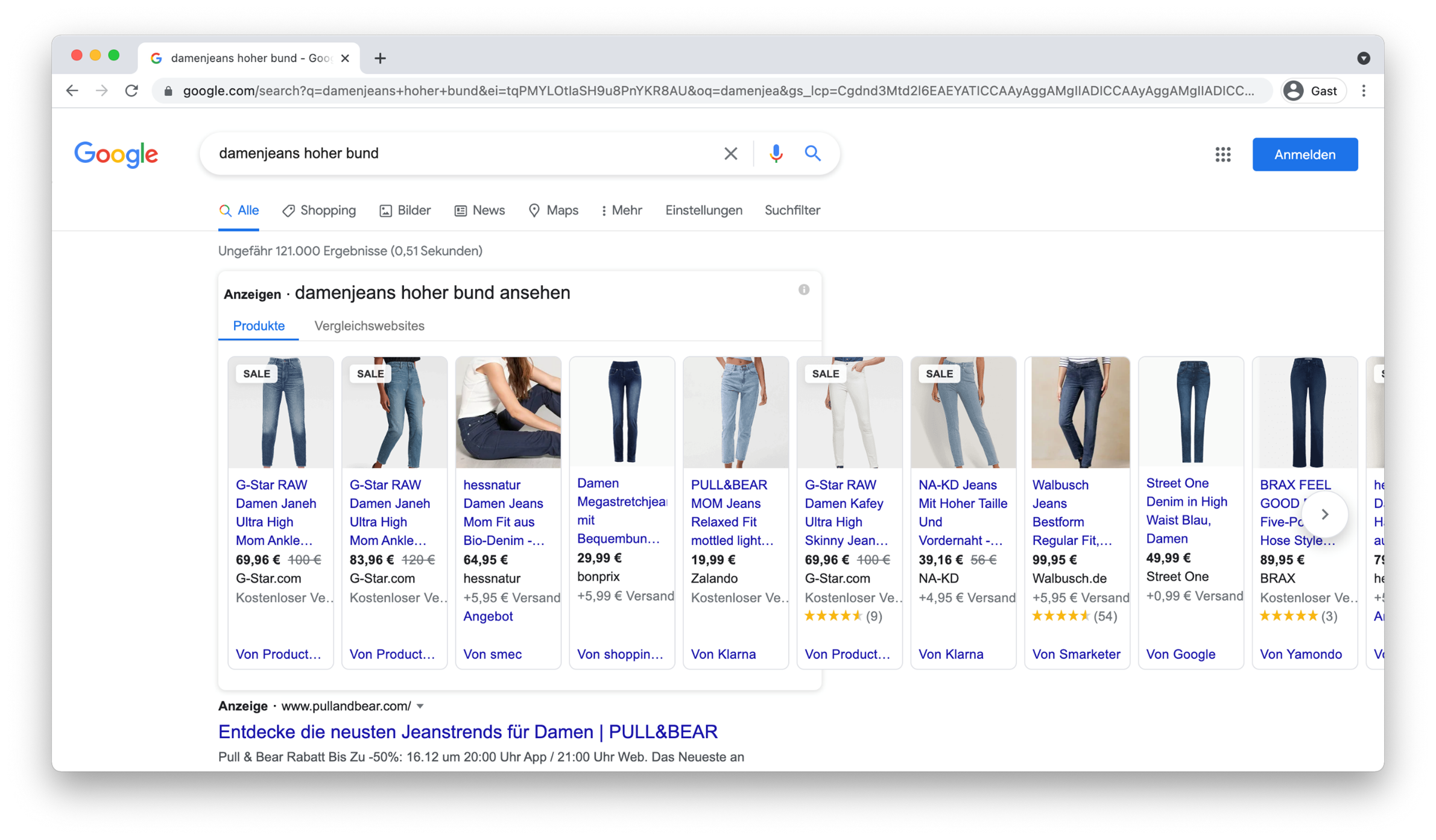
Task: Switch to the News tab
Action: pyautogui.click(x=479, y=210)
